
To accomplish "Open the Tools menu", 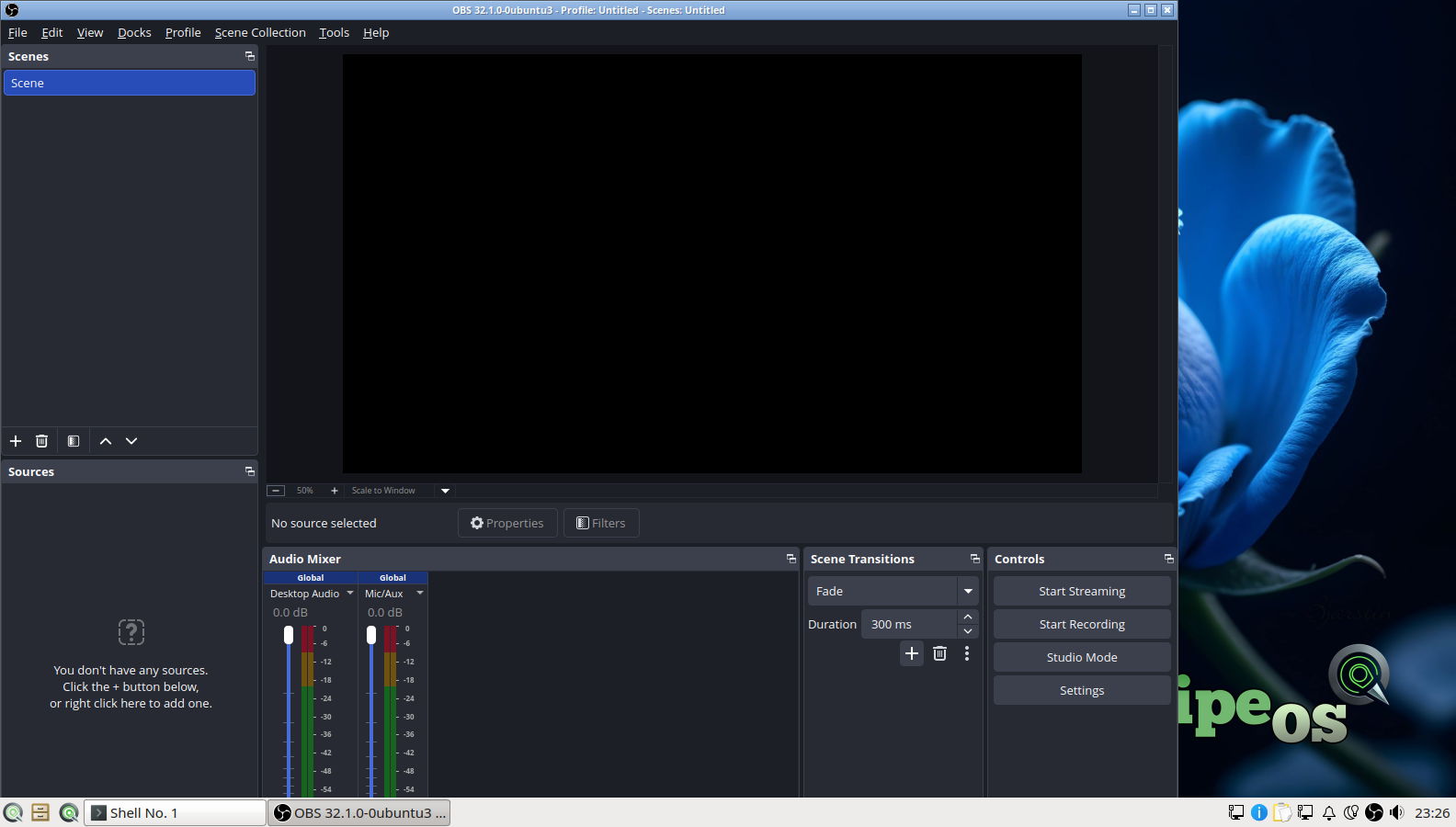I will pos(335,32).
